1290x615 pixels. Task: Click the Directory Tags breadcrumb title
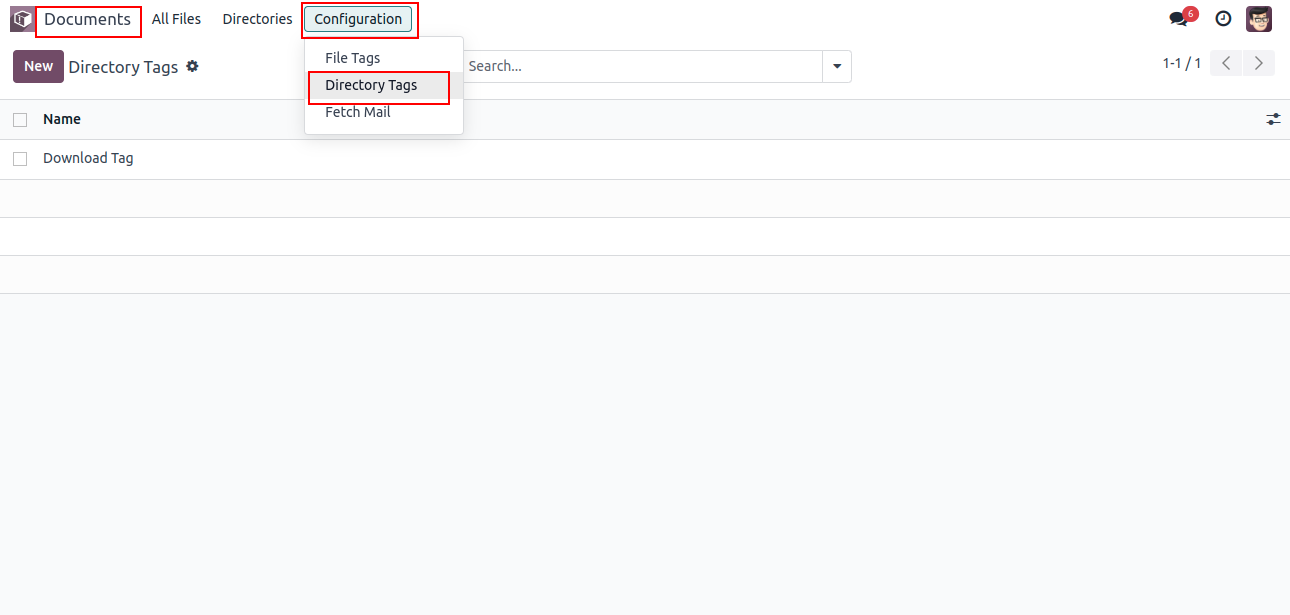123,67
